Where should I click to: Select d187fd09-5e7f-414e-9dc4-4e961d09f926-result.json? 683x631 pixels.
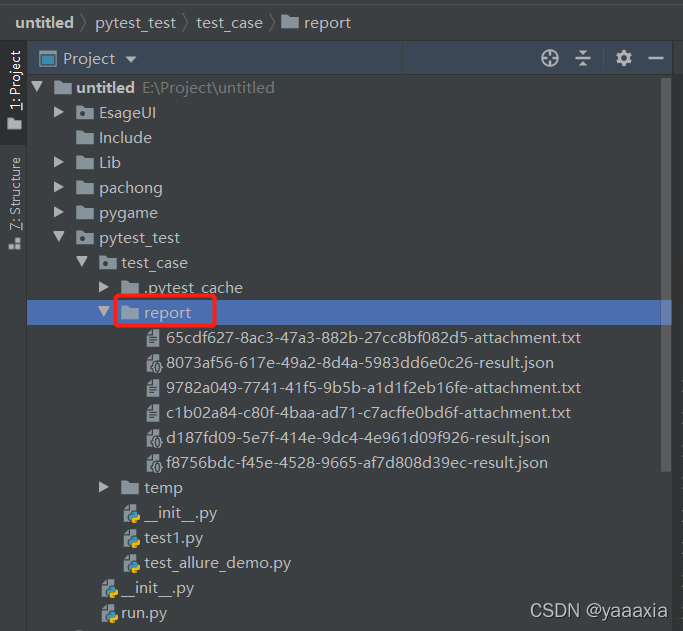pos(358,438)
